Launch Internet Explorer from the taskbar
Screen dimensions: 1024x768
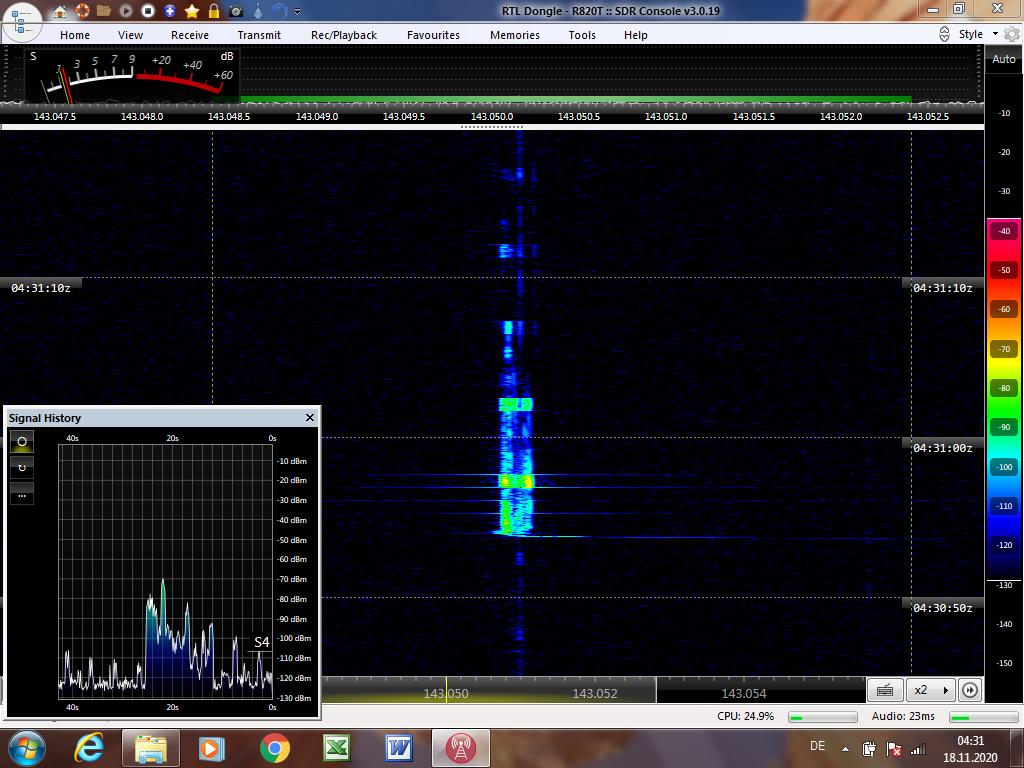tap(89, 748)
